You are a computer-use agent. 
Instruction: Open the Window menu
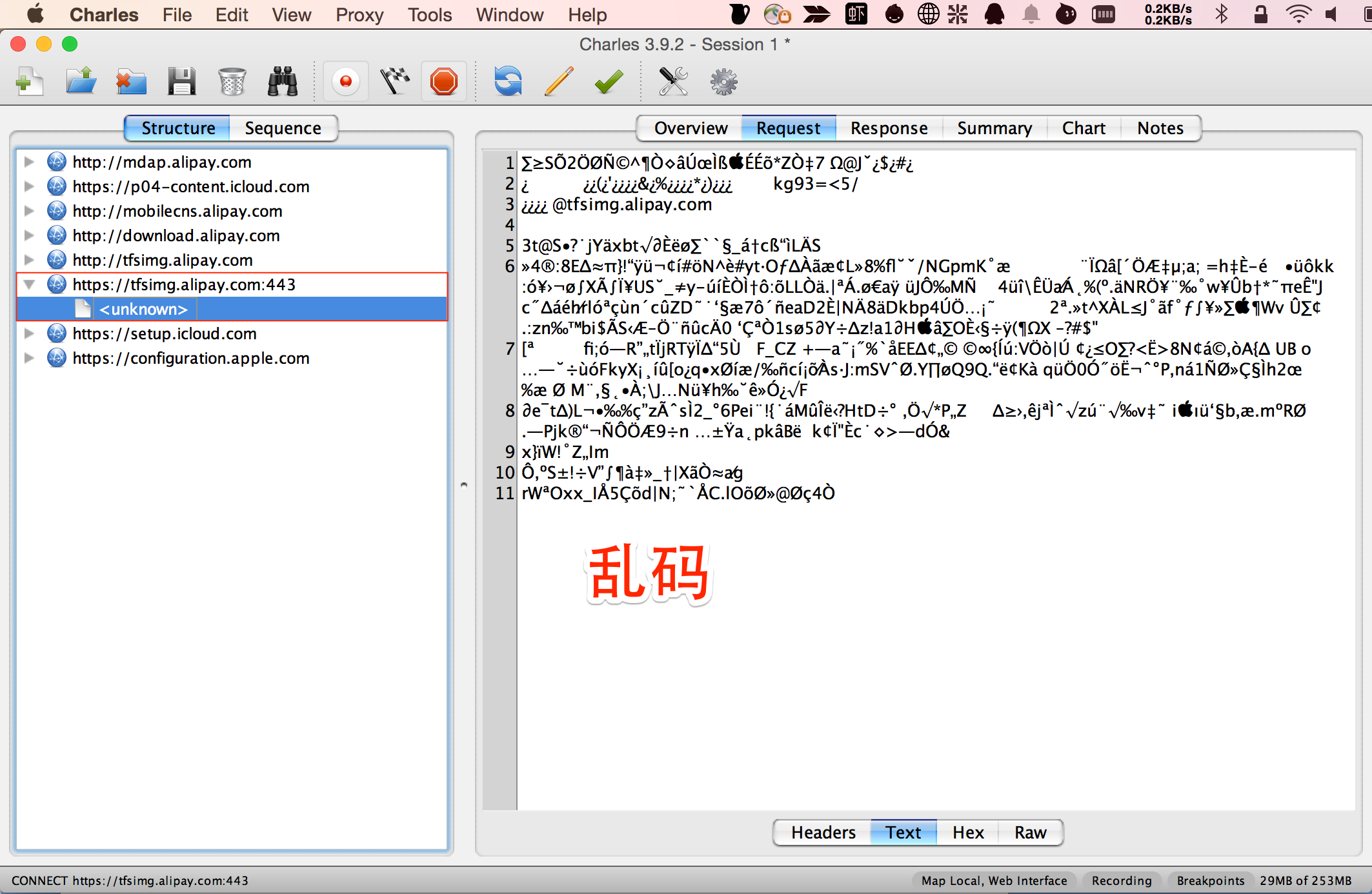pyautogui.click(x=510, y=14)
